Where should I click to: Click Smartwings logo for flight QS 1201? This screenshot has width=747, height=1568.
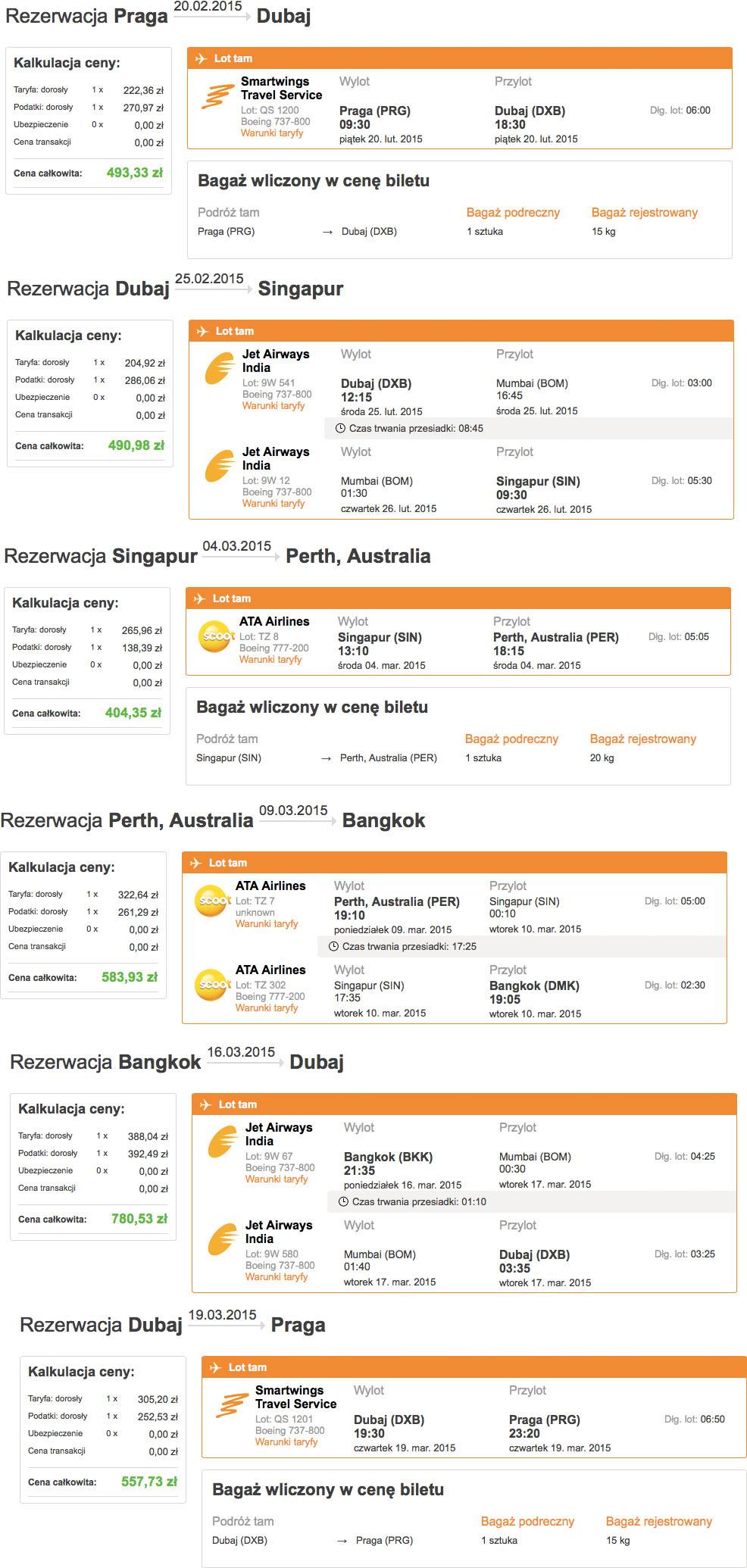coord(232,1405)
